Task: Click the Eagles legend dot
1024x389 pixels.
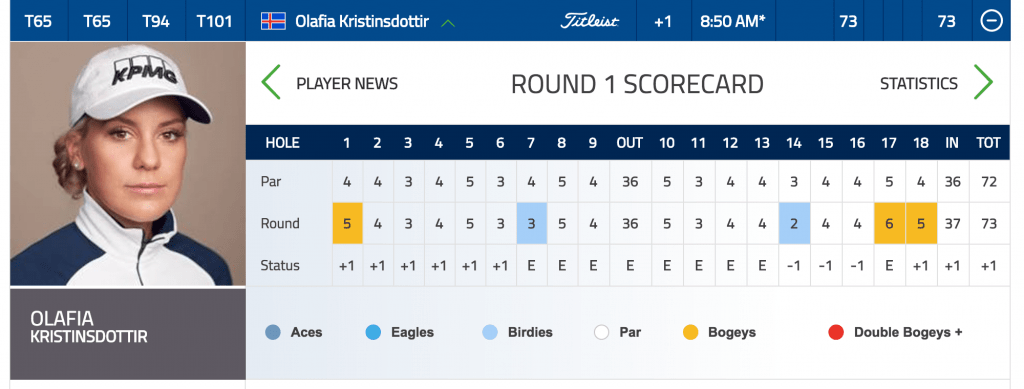Action: coord(373,333)
